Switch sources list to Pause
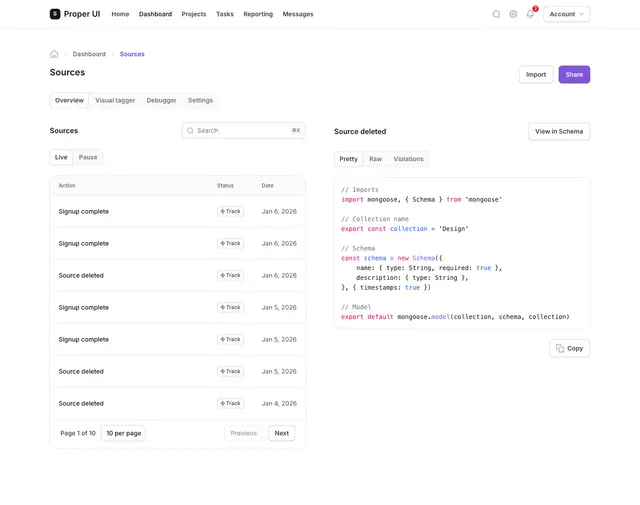Viewport: 640px width, 505px height. click(88, 157)
